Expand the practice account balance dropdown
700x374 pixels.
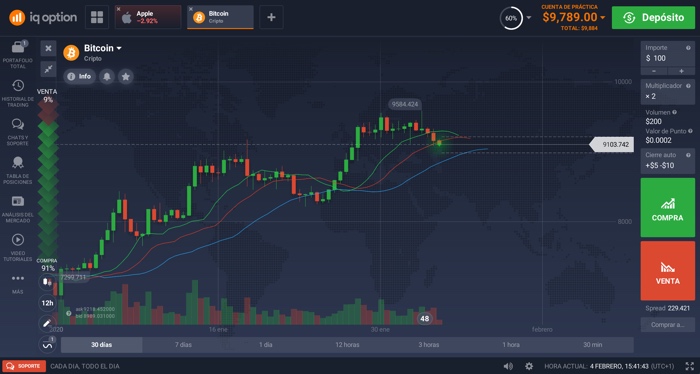(x=603, y=17)
